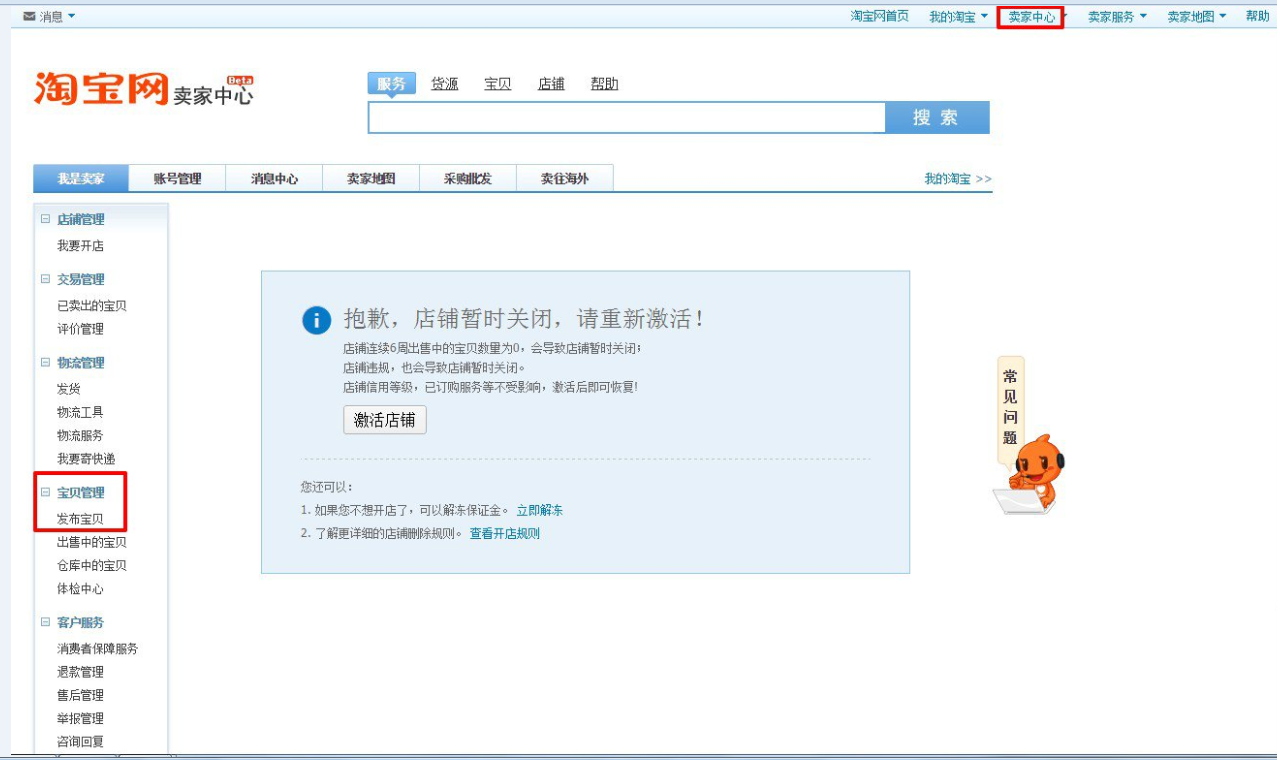
Task: Open 卖家中心 in the top bar
Action: [x=1031, y=17]
